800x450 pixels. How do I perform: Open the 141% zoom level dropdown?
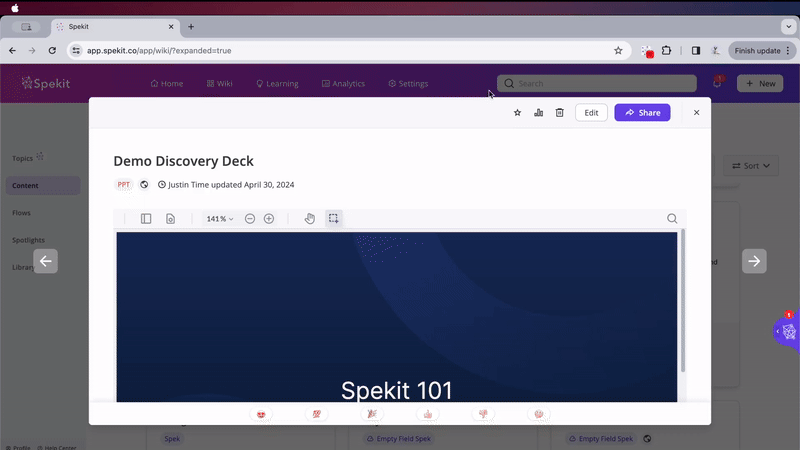[220, 218]
